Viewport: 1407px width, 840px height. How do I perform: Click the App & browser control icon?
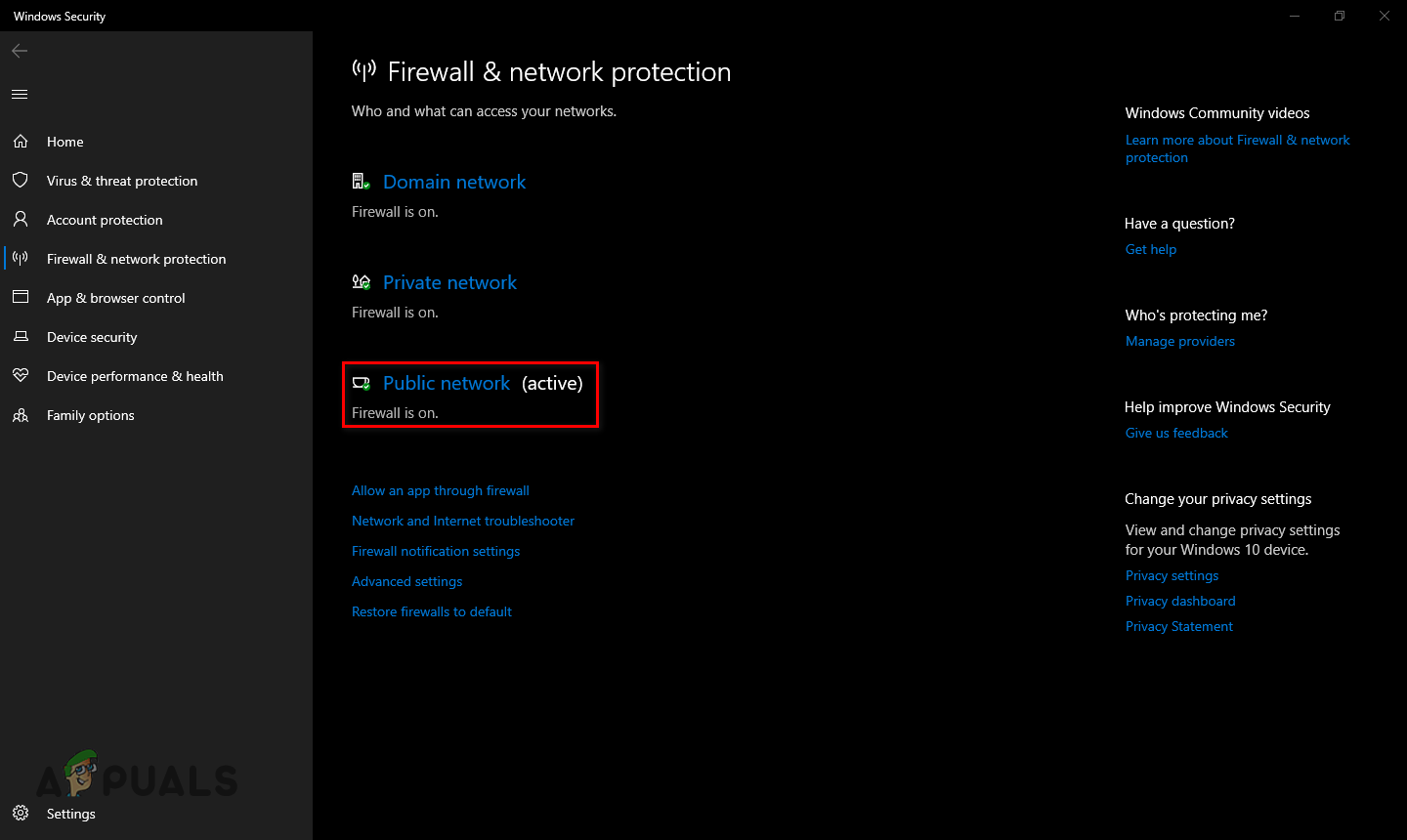click(x=21, y=297)
